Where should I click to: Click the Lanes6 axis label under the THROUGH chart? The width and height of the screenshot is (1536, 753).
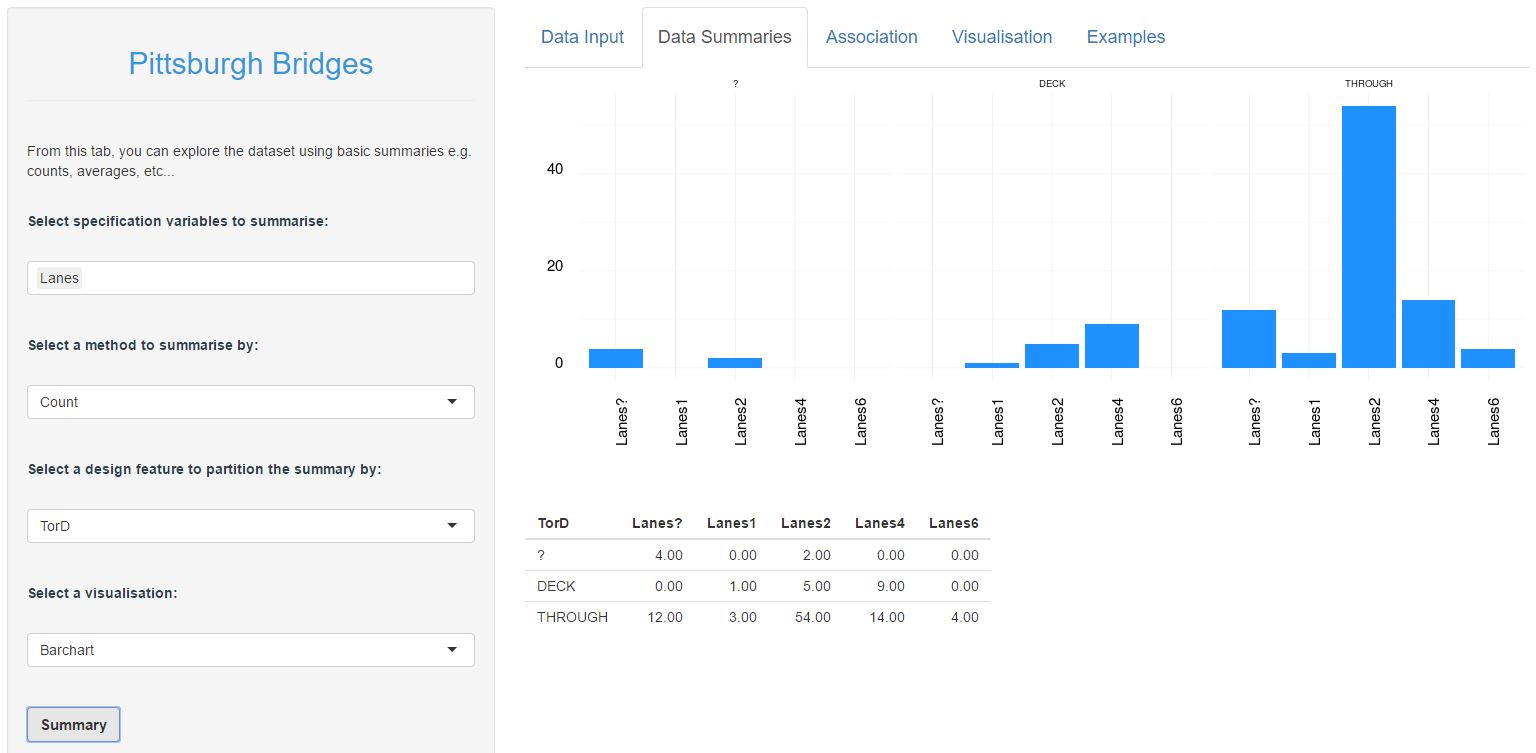pos(1494,420)
